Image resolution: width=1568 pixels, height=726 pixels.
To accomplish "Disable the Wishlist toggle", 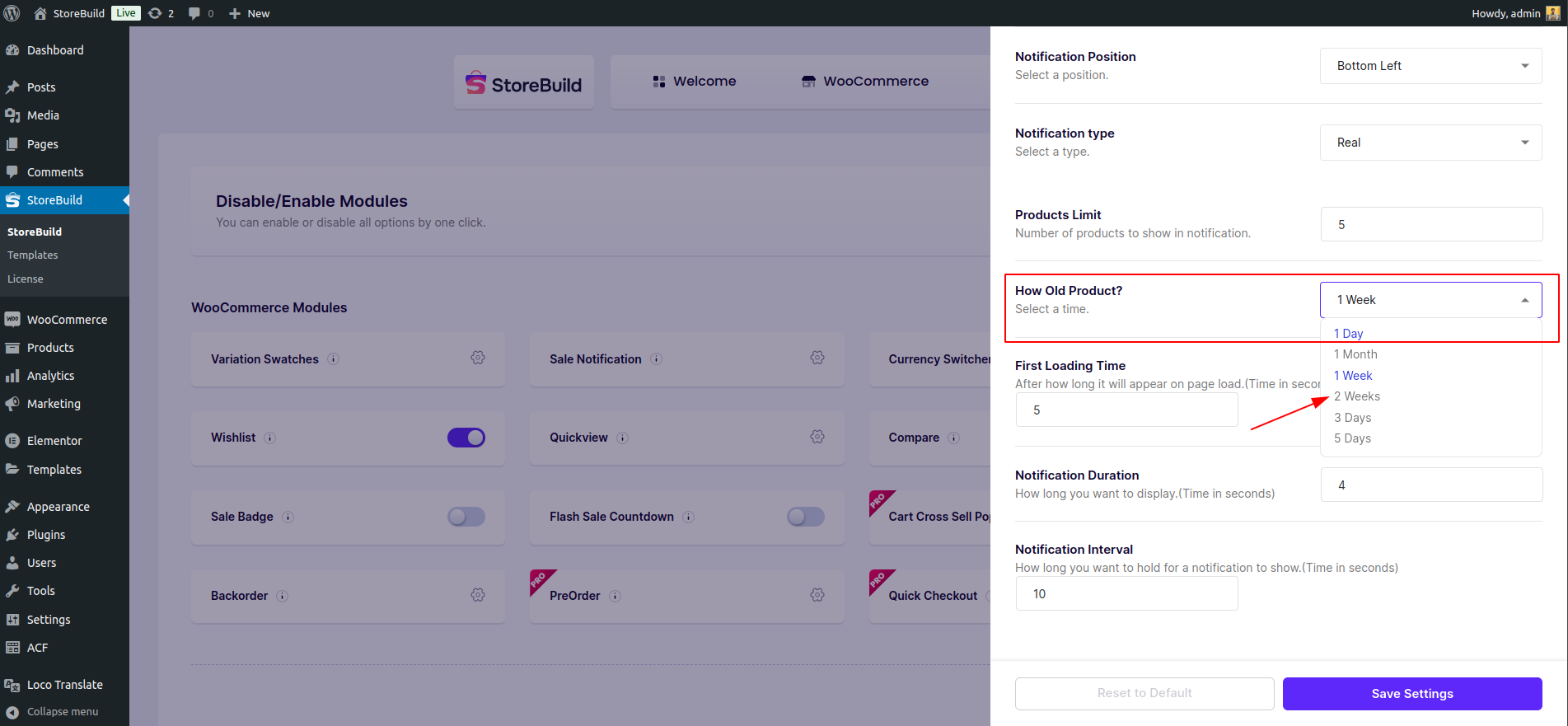I will coord(466,438).
